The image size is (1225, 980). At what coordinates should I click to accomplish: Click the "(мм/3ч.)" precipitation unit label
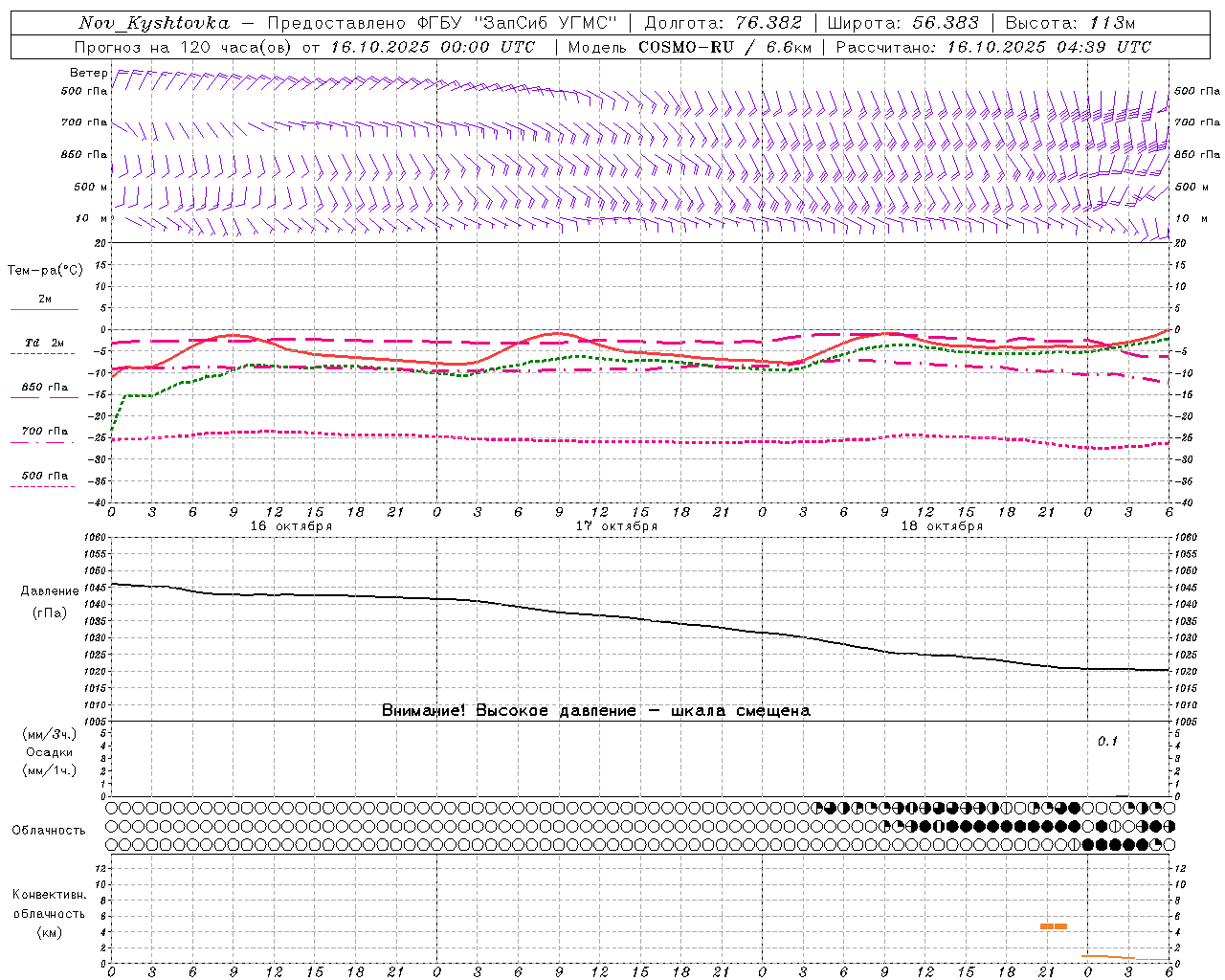point(50,734)
